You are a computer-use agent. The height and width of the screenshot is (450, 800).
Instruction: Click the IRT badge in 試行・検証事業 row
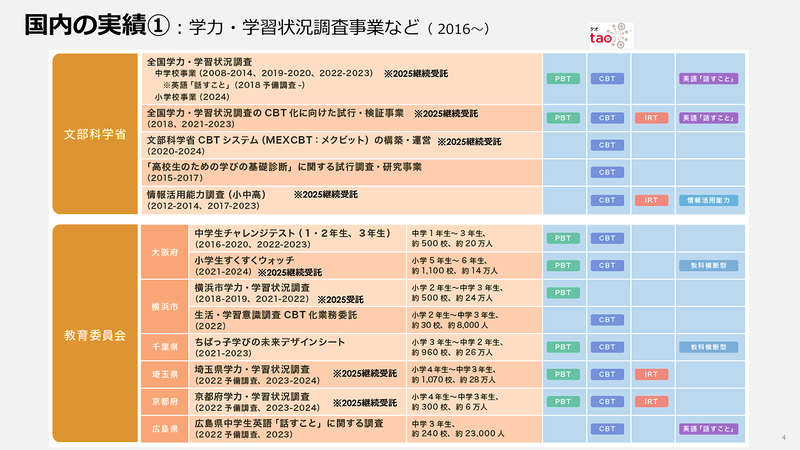(651, 118)
